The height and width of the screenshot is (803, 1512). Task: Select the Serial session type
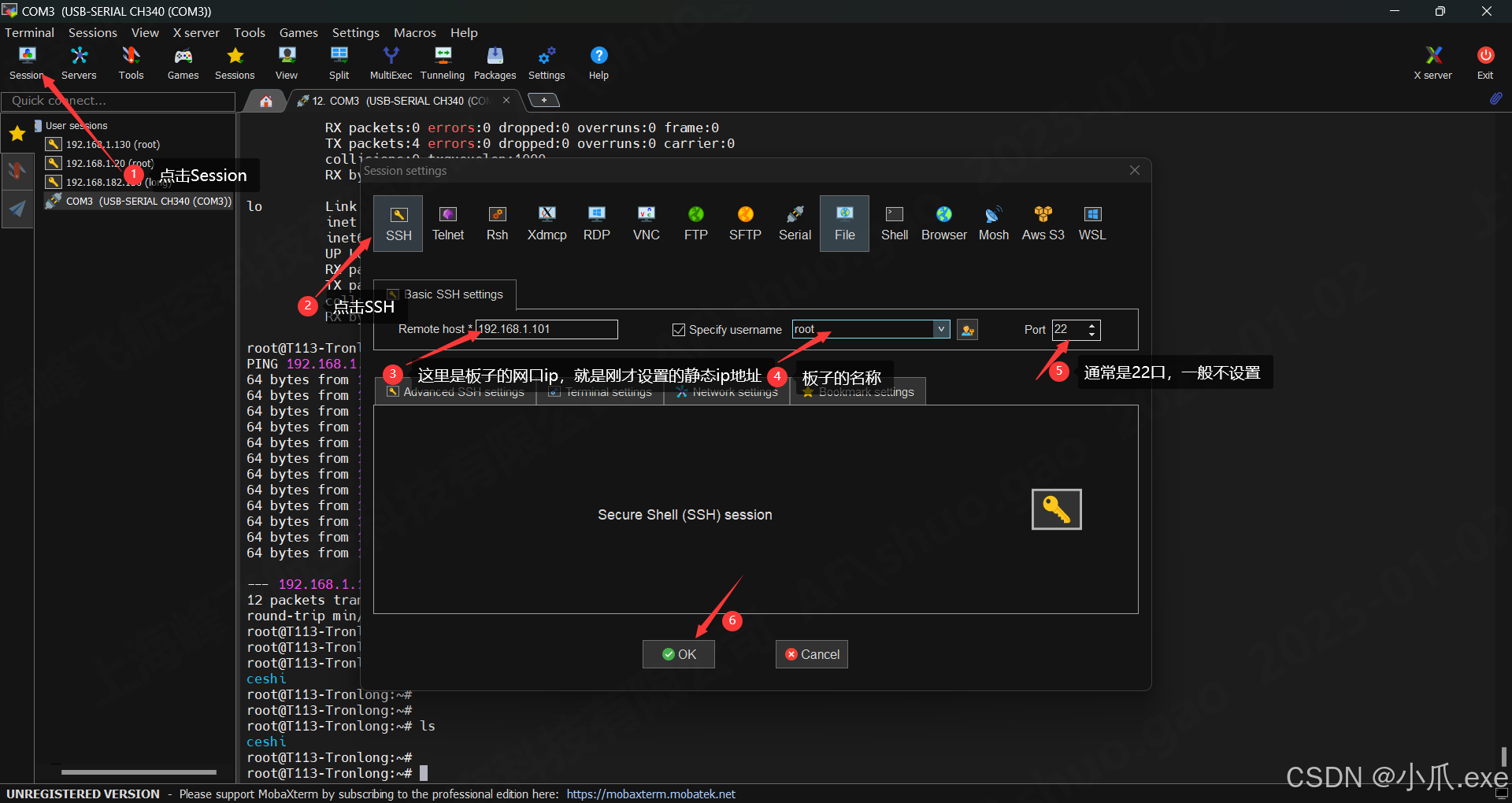[795, 224]
